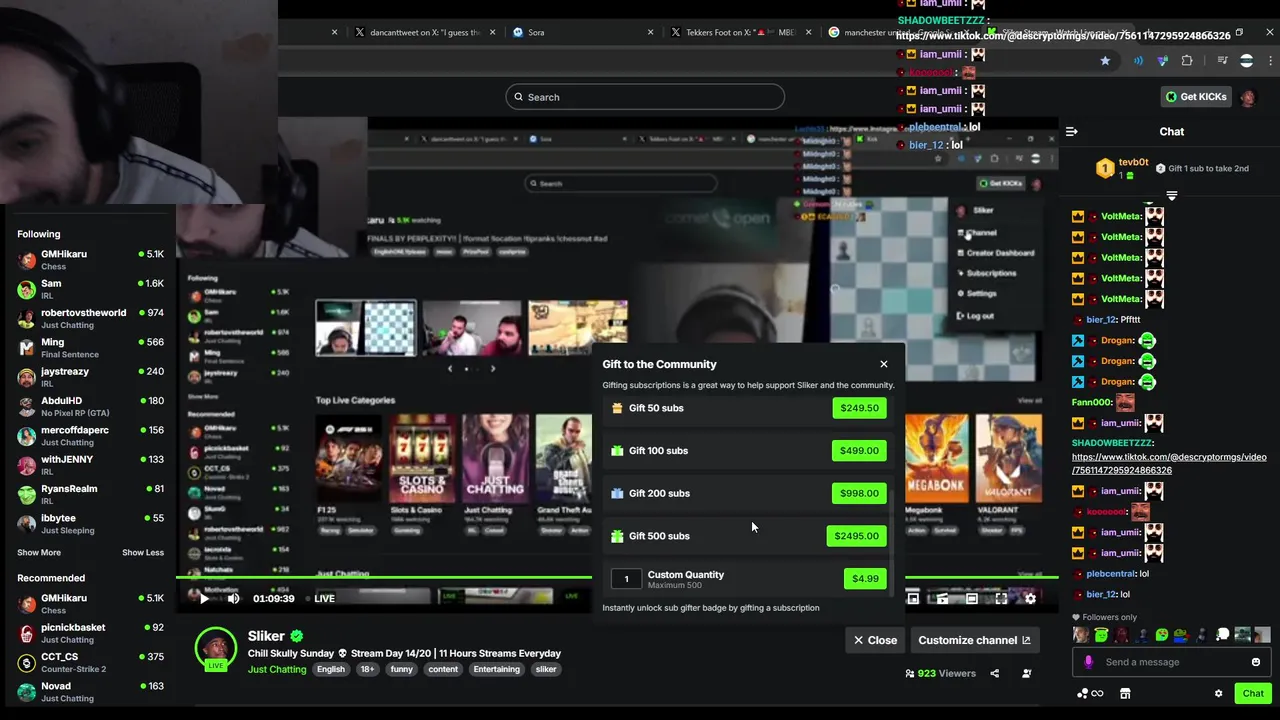Open Customize channel link
Screen dimensions: 1280x720
click(974, 640)
